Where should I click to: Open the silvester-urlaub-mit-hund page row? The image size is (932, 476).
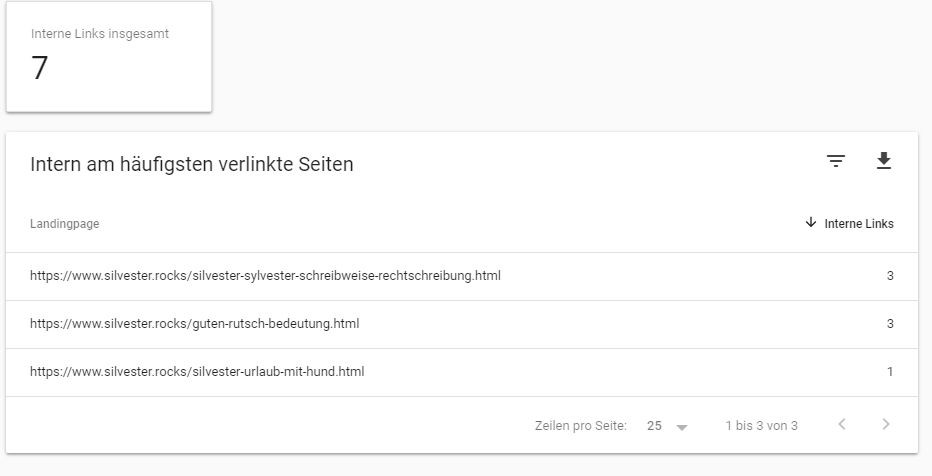click(x=197, y=372)
